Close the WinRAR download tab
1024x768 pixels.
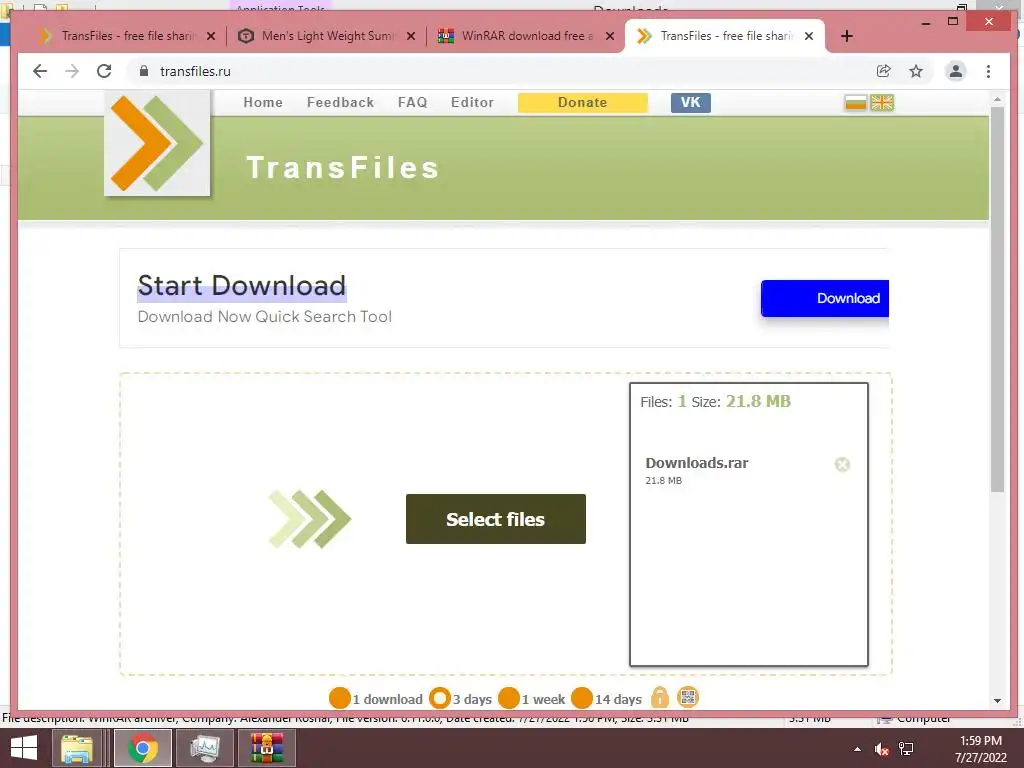click(610, 36)
